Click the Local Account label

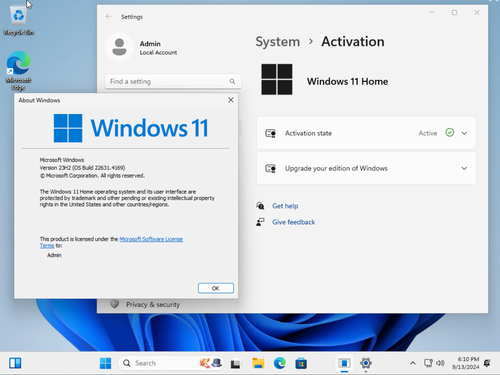158,53
